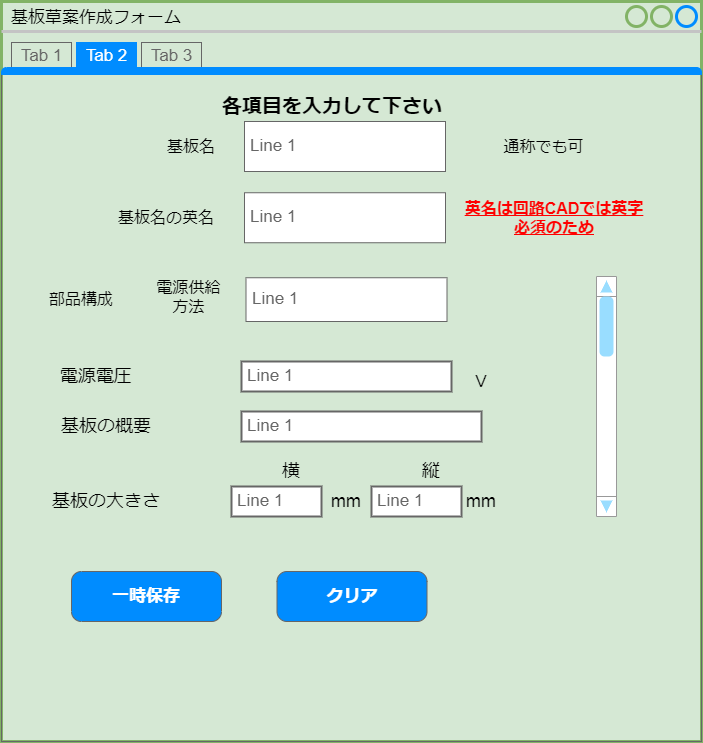Viewport: 703px width, 743px height.
Task: Click the 一時保存 button
Action: click(146, 596)
